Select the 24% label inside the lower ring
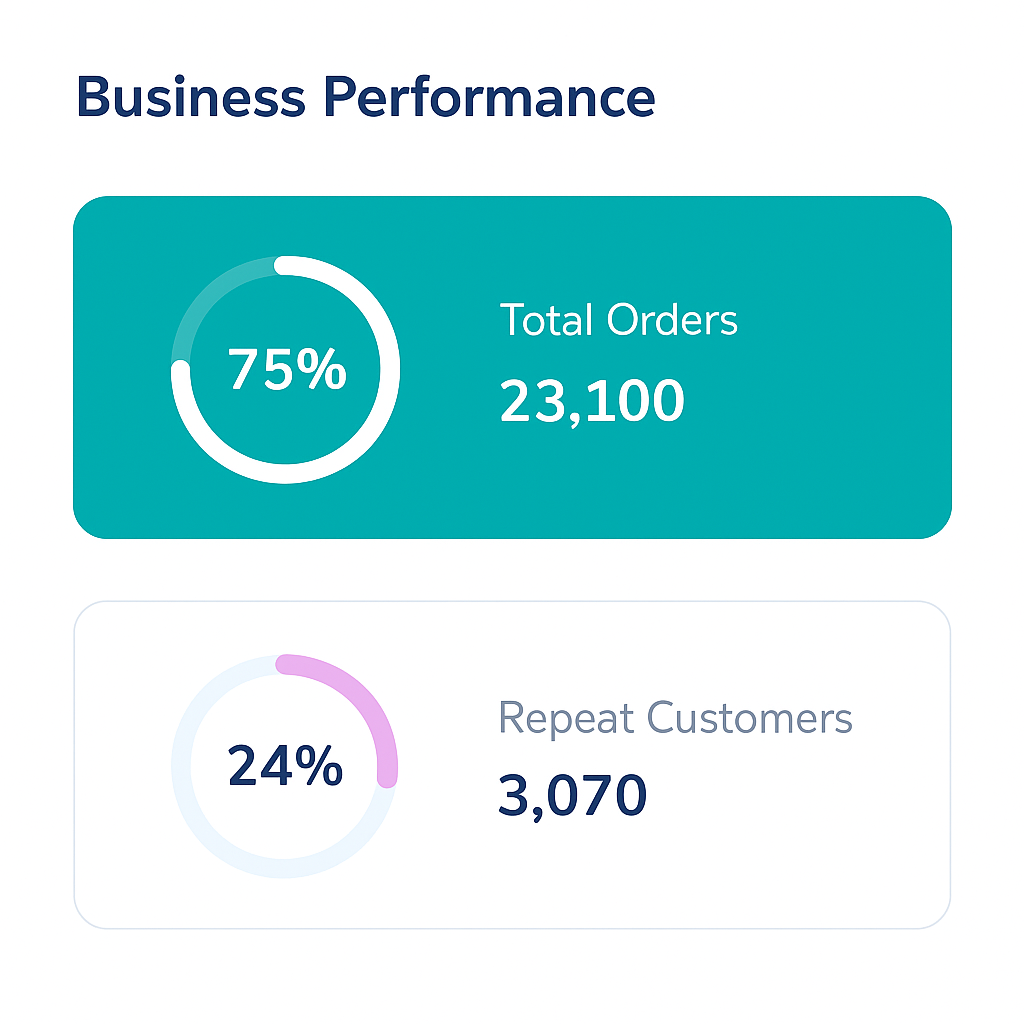 click(x=285, y=767)
